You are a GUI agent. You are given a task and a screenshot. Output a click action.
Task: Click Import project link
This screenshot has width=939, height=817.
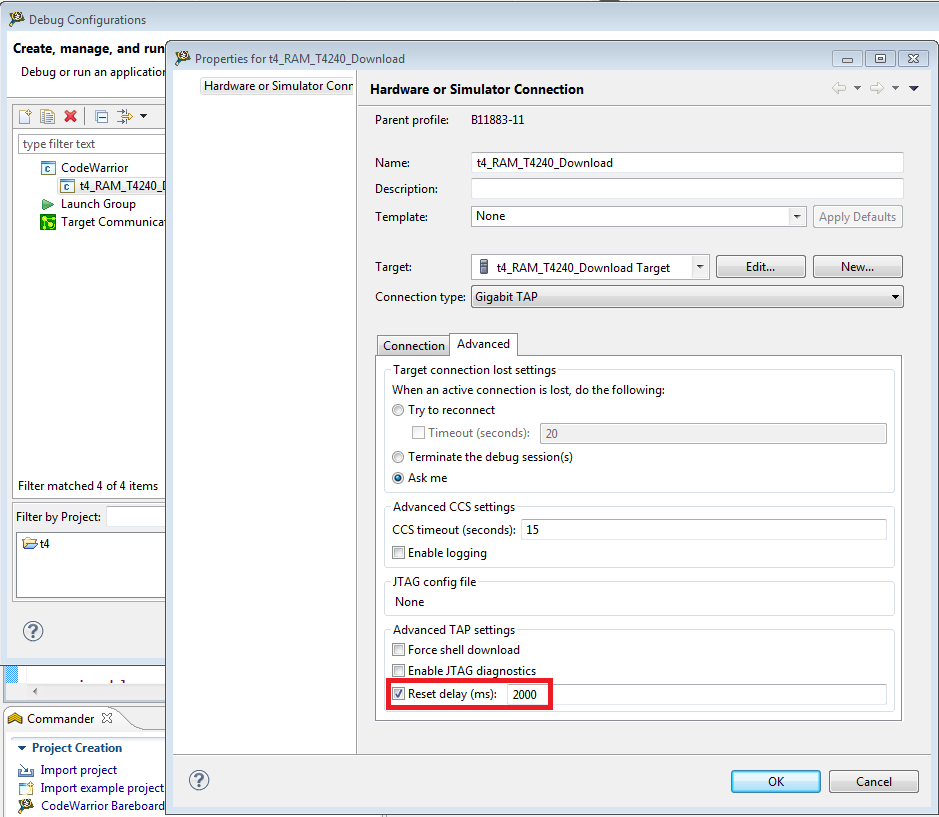pyautogui.click(x=78, y=770)
